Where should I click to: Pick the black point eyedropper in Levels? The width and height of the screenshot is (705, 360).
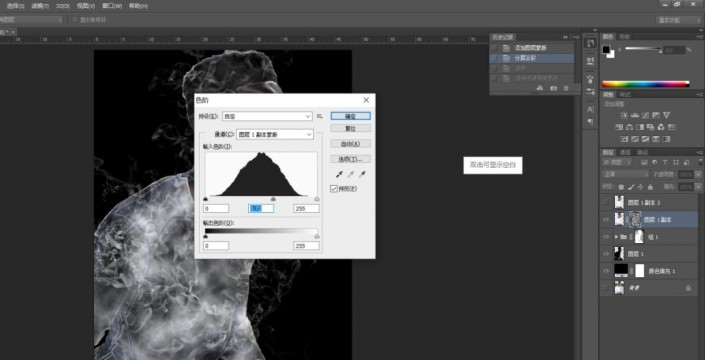point(340,174)
